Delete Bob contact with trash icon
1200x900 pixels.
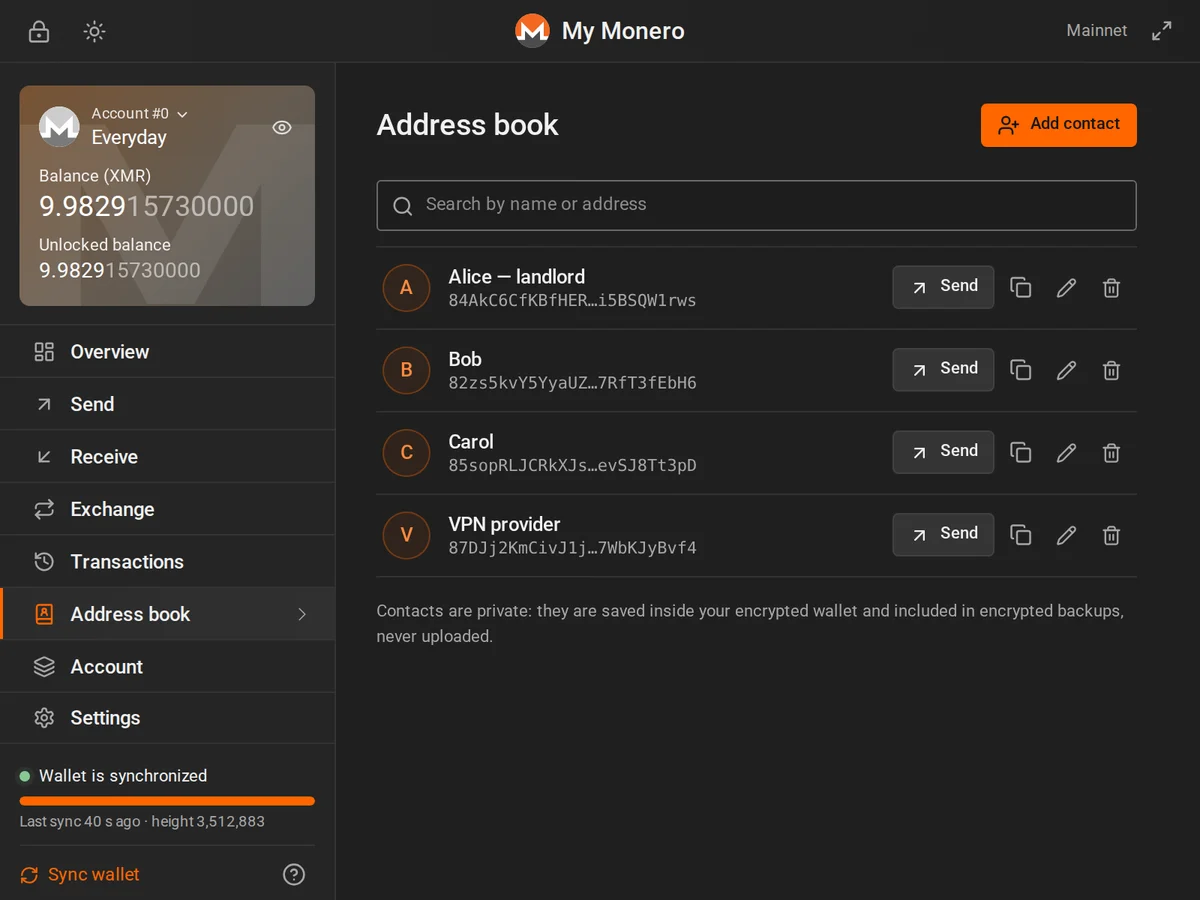[1111, 370]
